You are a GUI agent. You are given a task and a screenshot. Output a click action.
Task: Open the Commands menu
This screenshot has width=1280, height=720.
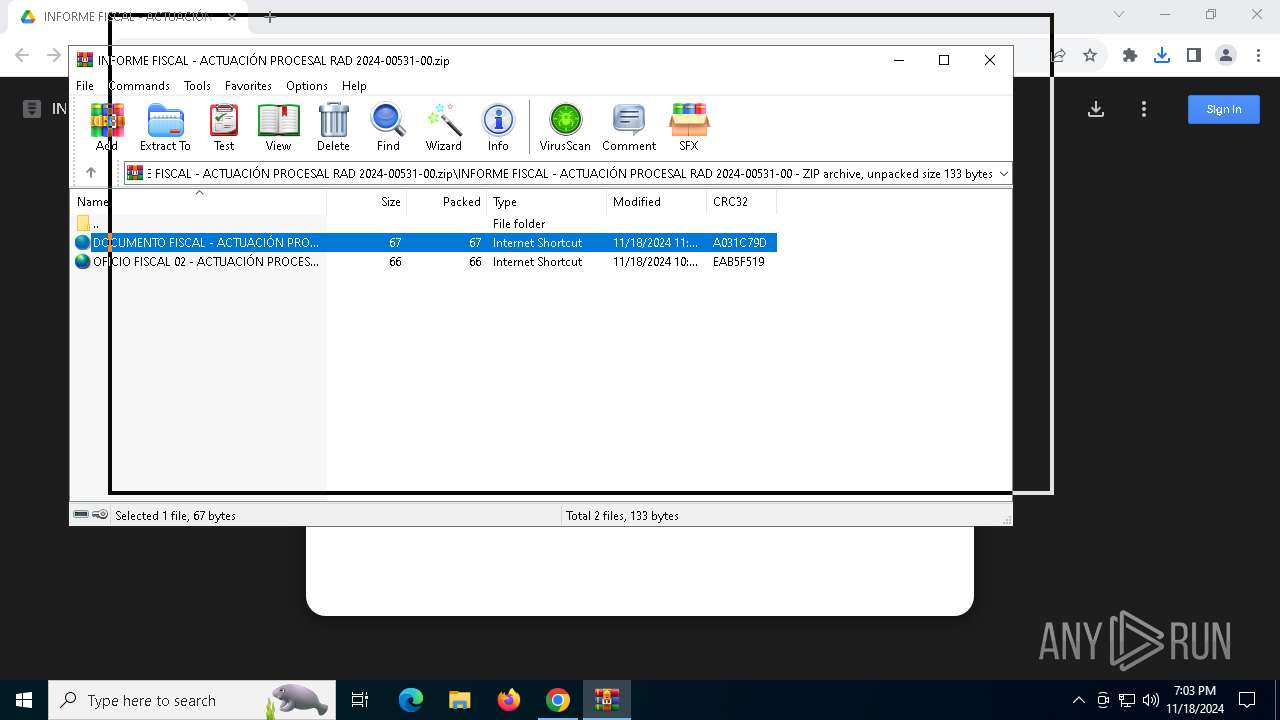click(139, 86)
